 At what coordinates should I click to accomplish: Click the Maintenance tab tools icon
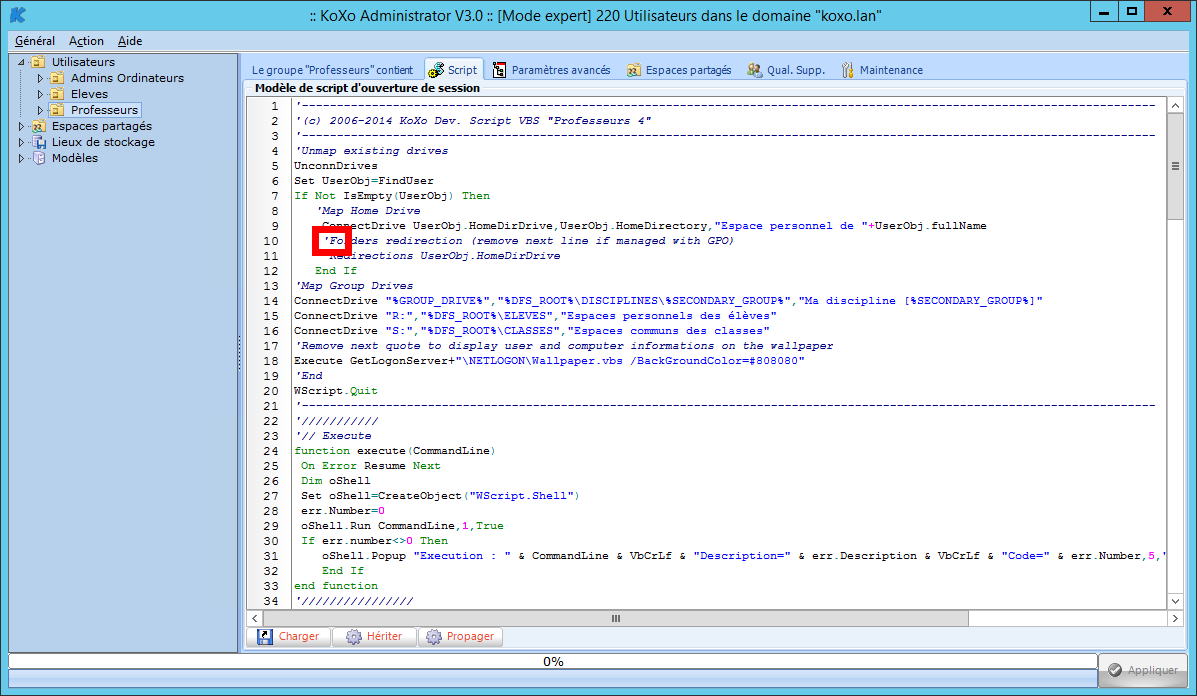pyautogui.click(x=847, y=70)
